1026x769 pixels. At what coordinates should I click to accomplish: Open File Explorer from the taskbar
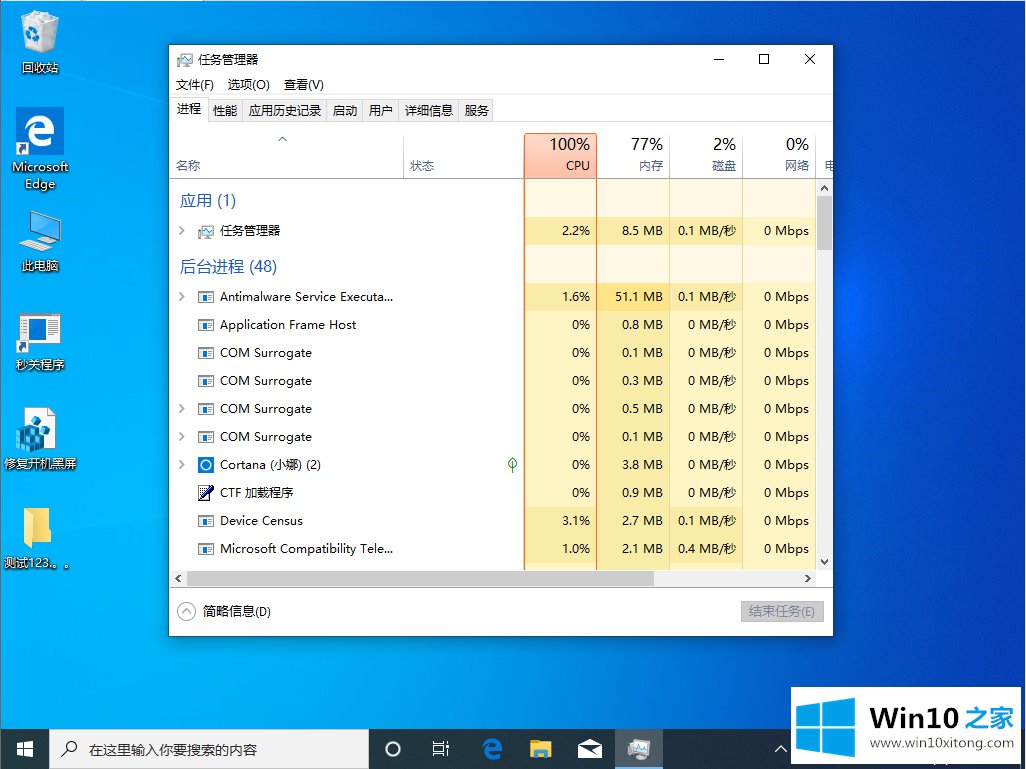[x=540, y=749]
